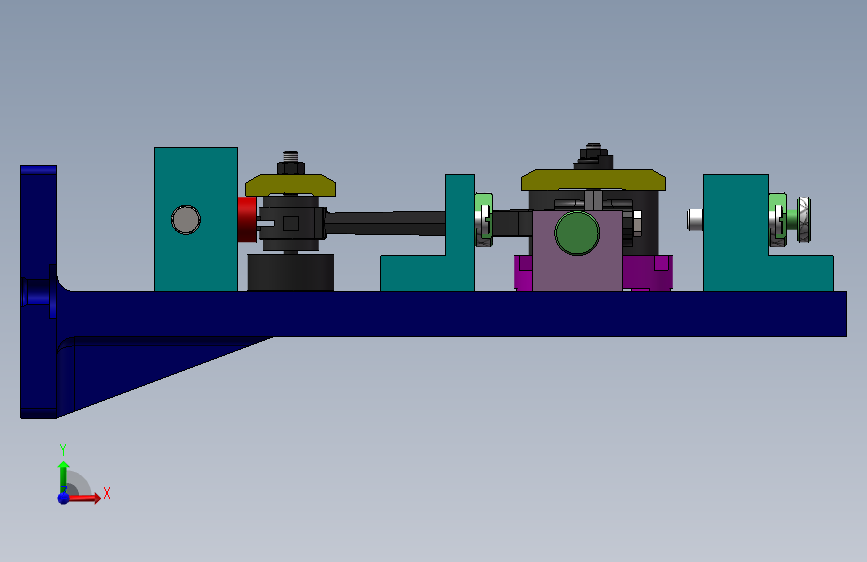Pick the hex nut atop the left clamp

291,168
